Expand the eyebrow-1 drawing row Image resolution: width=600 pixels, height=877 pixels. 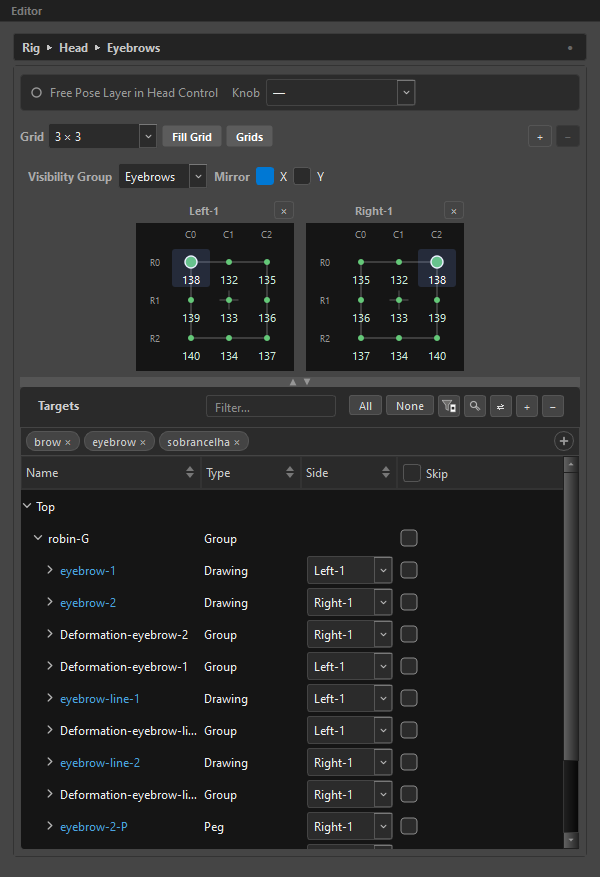click(x=50, y=570)
